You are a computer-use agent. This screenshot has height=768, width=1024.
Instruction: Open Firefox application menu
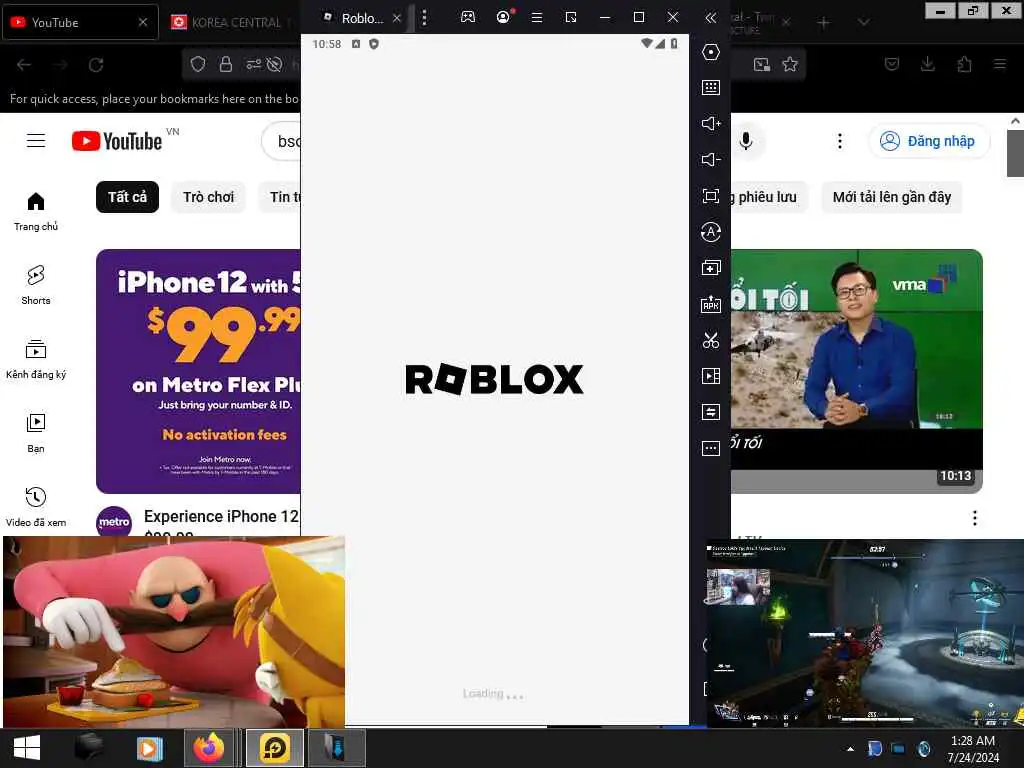click(x=1000, y=64)
